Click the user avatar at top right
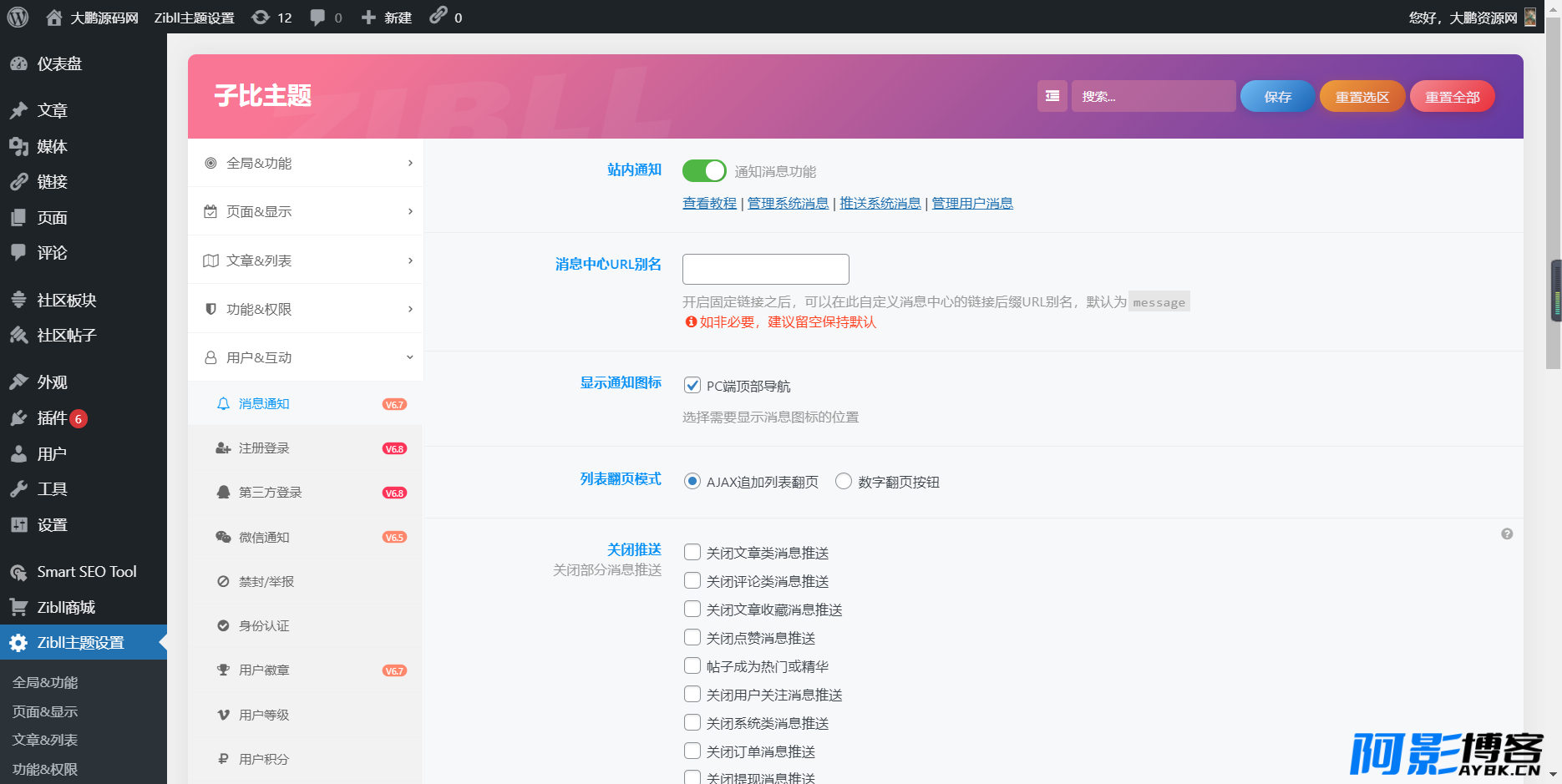The image size is (1562, 784). (x=1530, y=18)
